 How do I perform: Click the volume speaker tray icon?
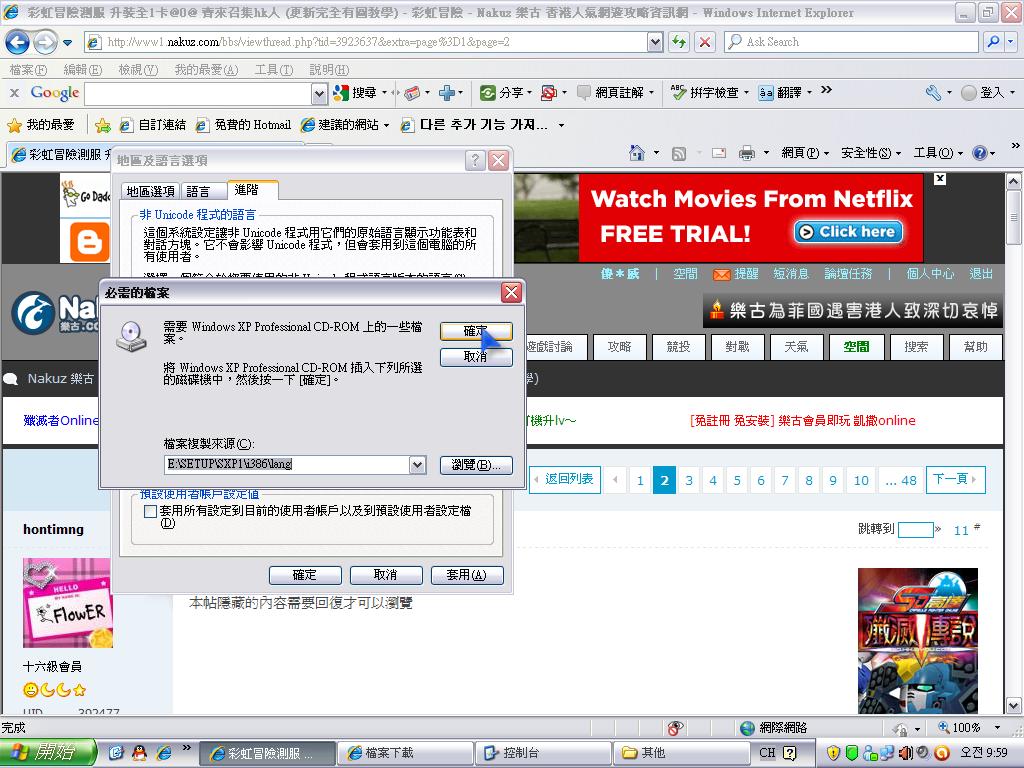click(906, 753)
